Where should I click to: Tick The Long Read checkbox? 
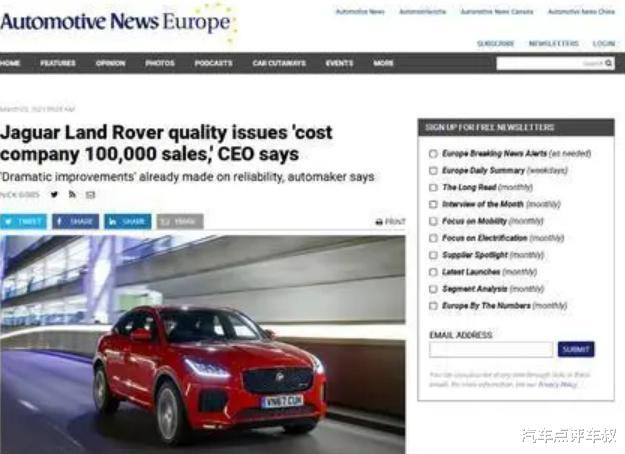(433, 187)
